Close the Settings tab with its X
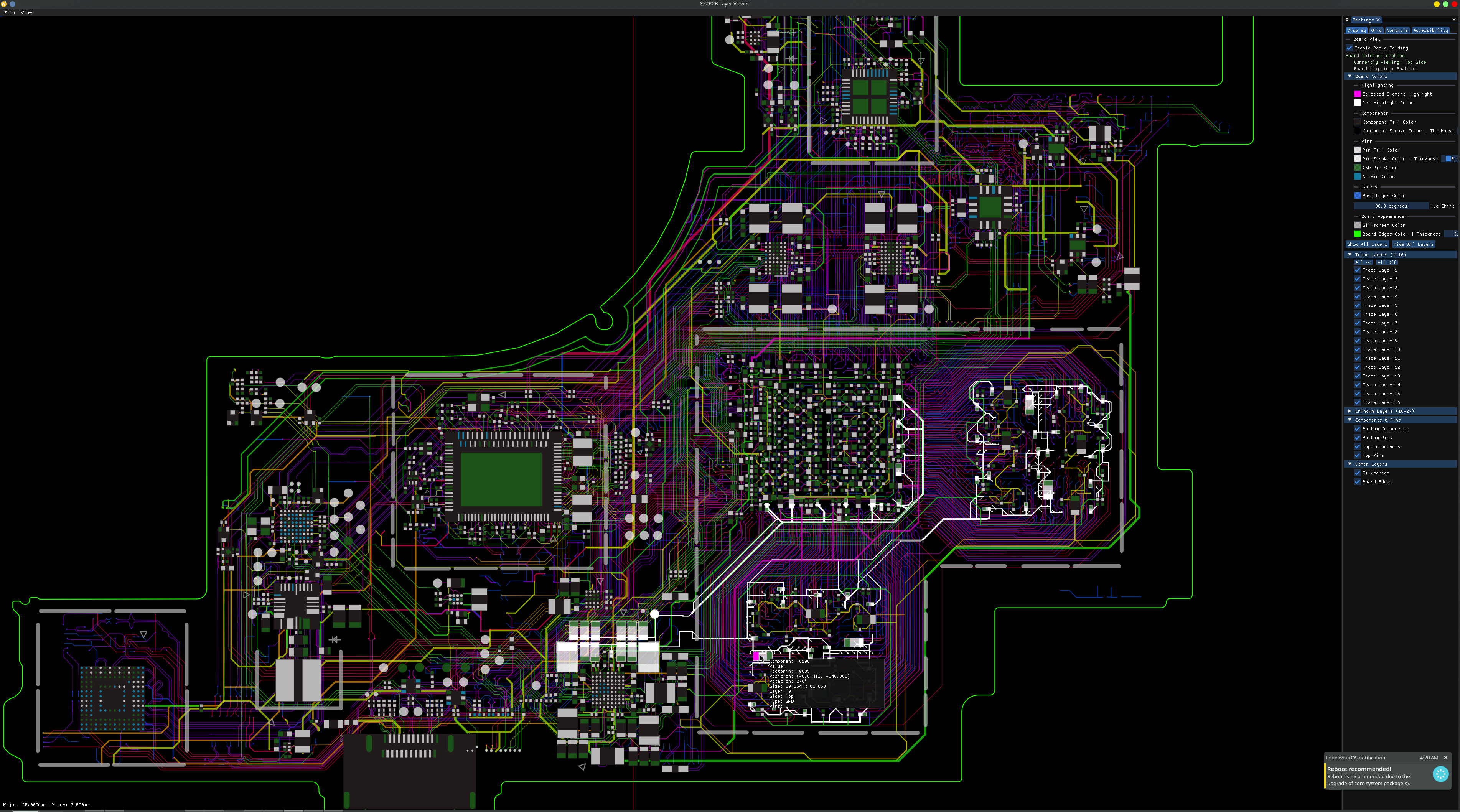Screen dimensions: 1460x812 point(1378,20)
